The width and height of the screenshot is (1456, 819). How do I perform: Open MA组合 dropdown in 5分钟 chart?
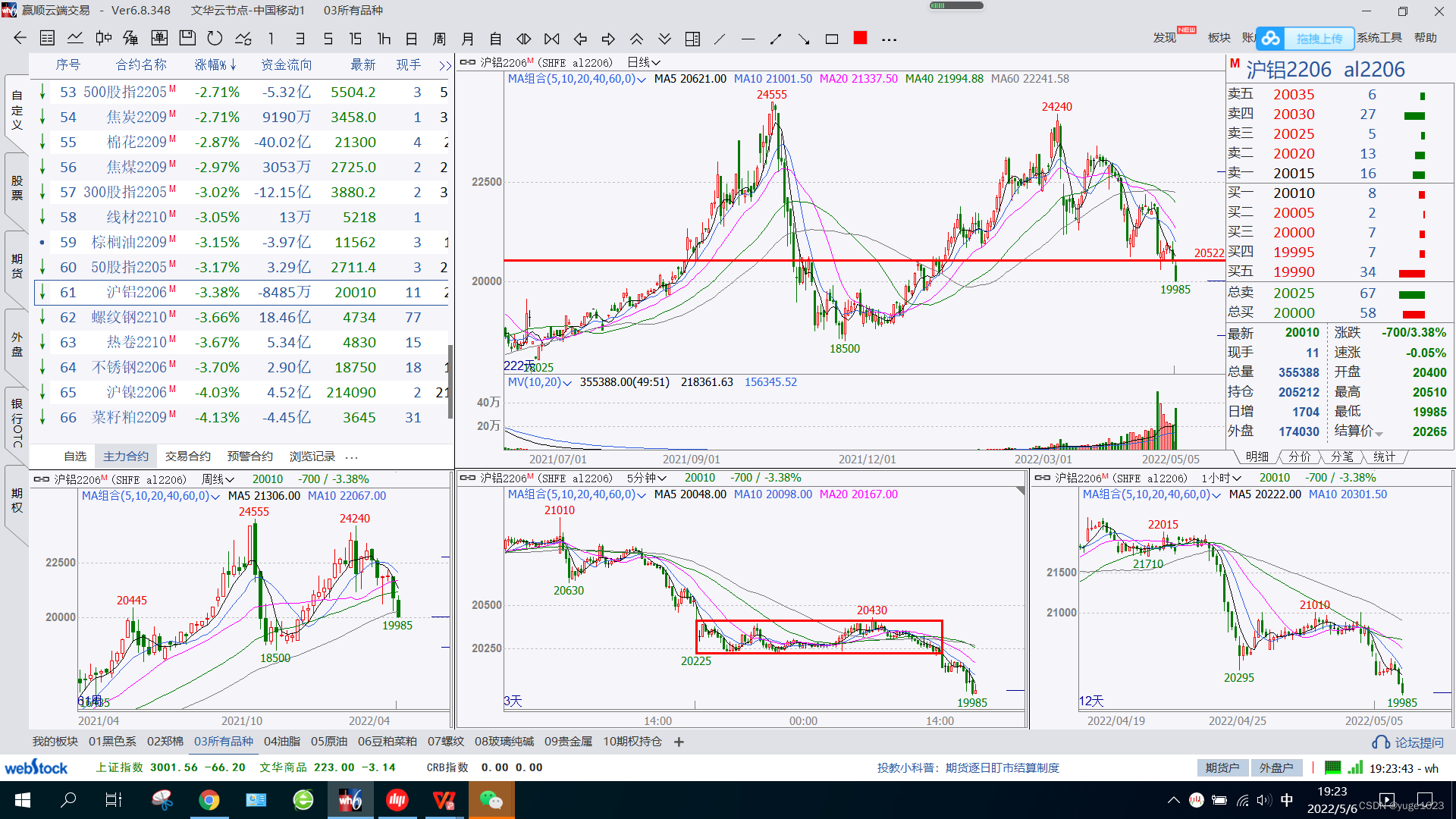tap(576, 494)
